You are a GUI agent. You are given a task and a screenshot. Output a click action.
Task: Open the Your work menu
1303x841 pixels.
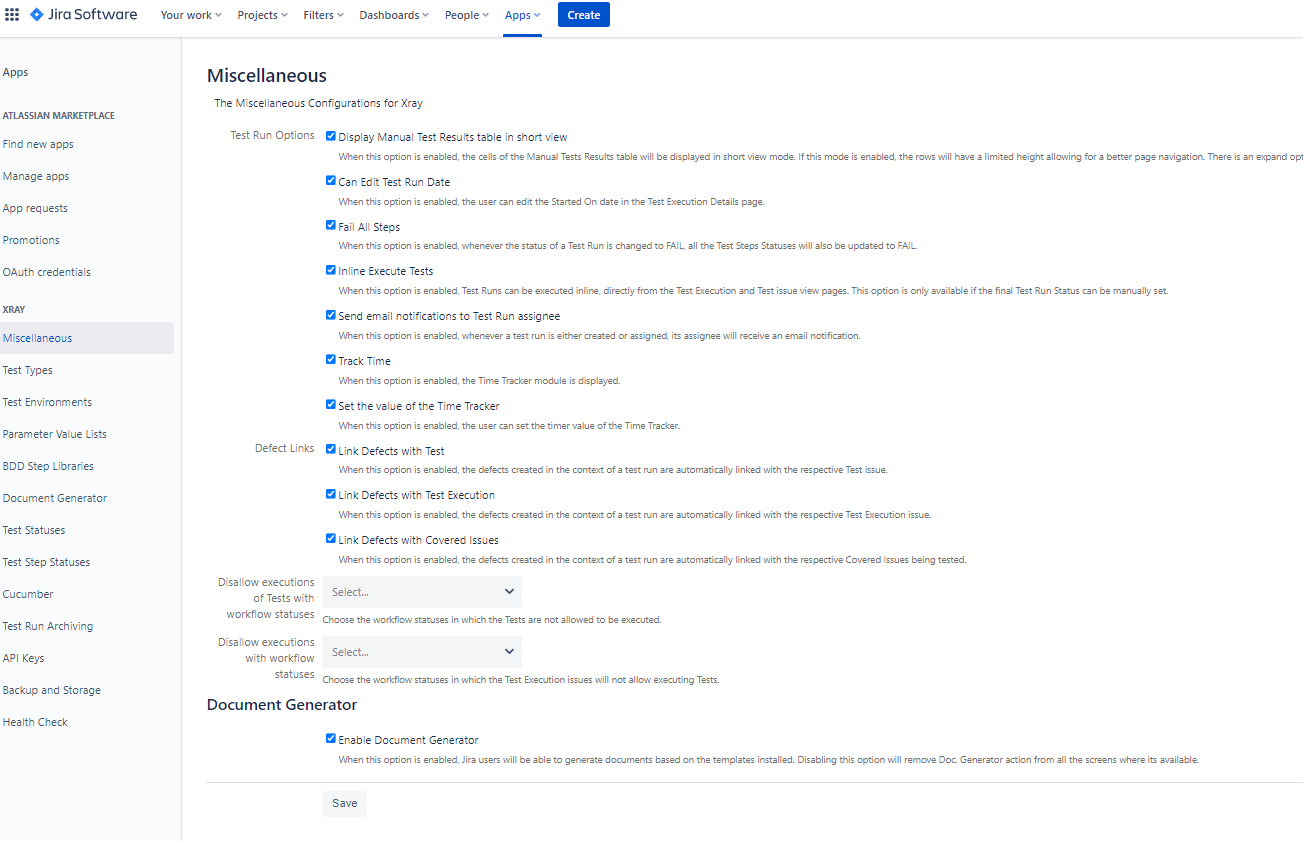click(190, 14)
